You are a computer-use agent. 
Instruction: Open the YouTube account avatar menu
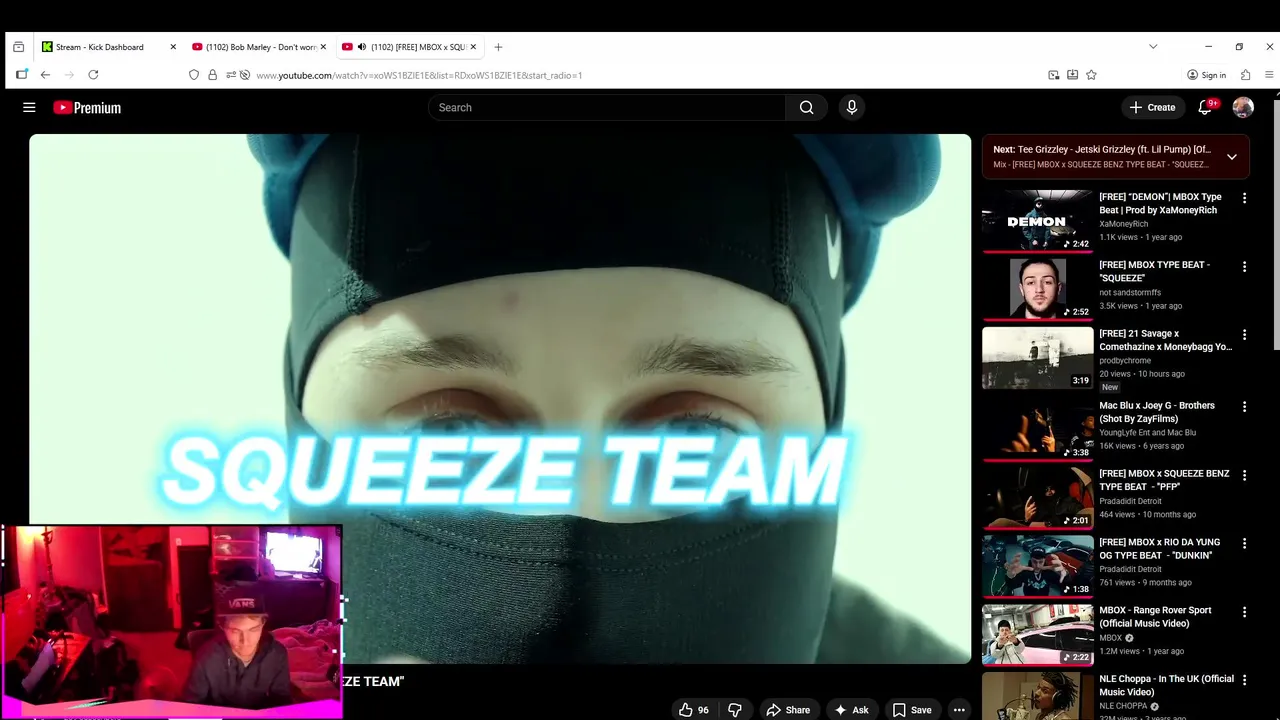tap(1243, 107)
